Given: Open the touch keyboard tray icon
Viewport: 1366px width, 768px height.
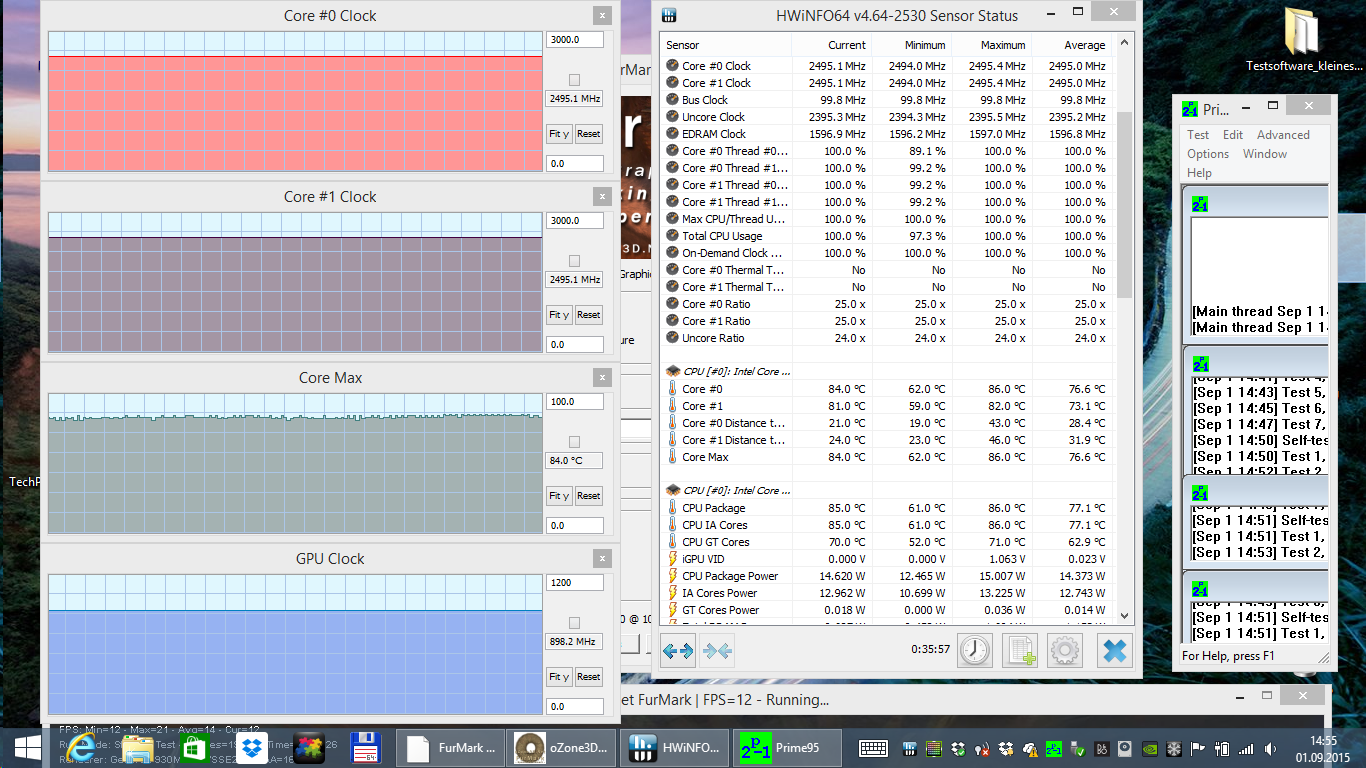Looking at the screenshot, I should pyautogui.click(x=874, y=748).
